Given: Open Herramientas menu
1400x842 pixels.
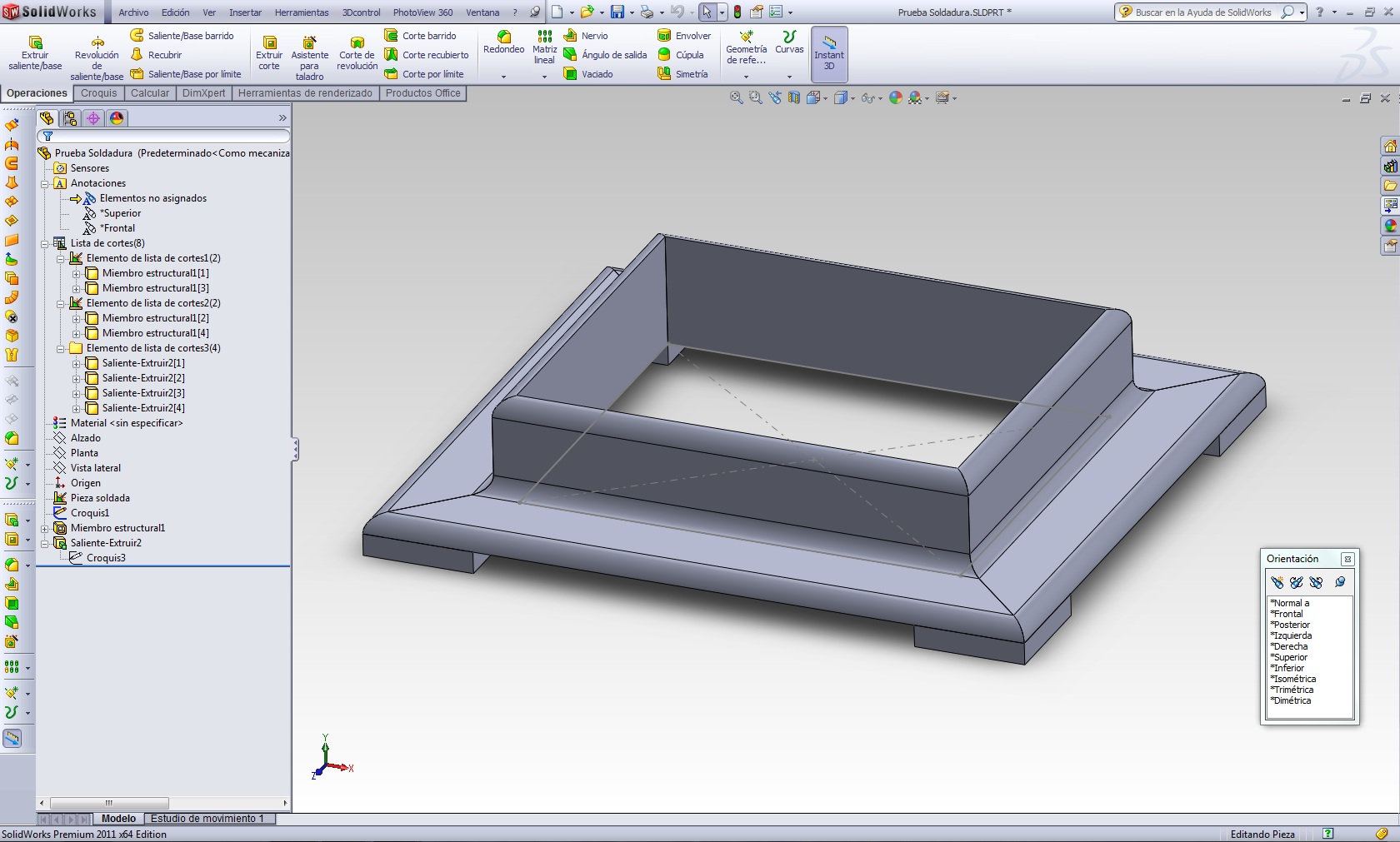Looking at the screenshot, I should coord(302,12).
